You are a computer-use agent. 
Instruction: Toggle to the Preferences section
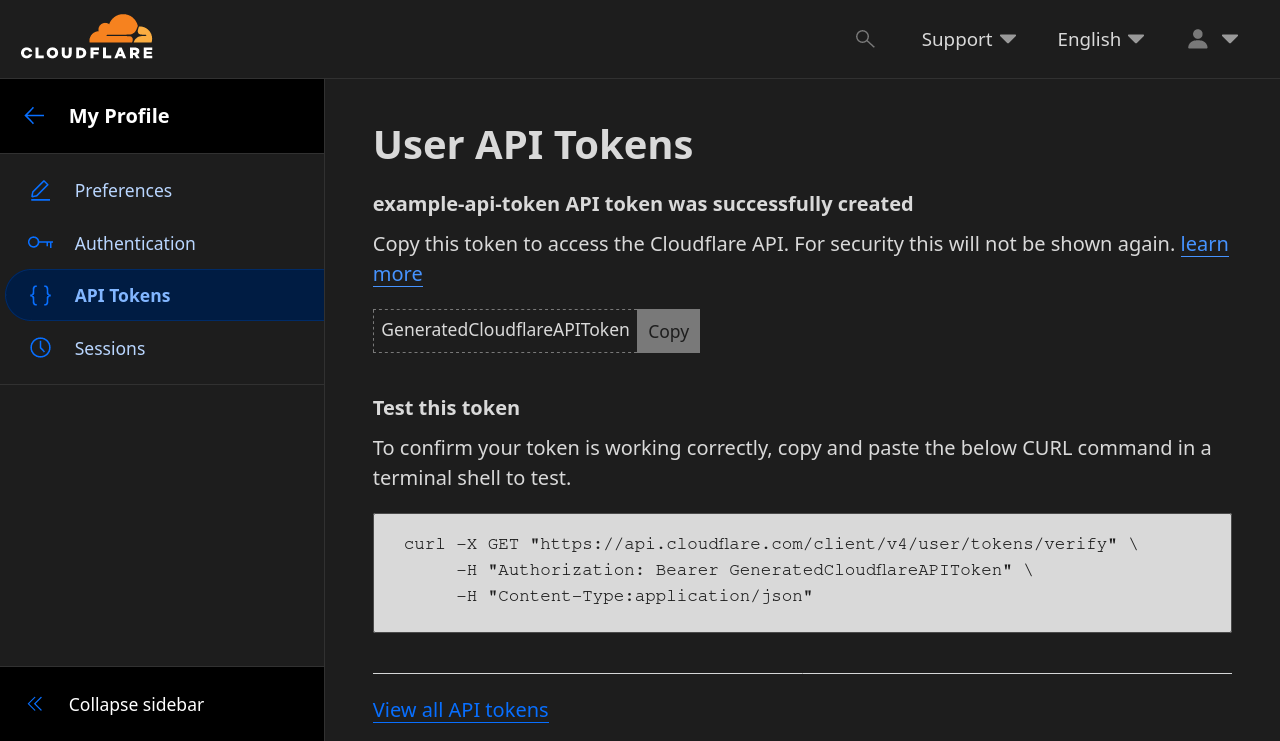123,190
